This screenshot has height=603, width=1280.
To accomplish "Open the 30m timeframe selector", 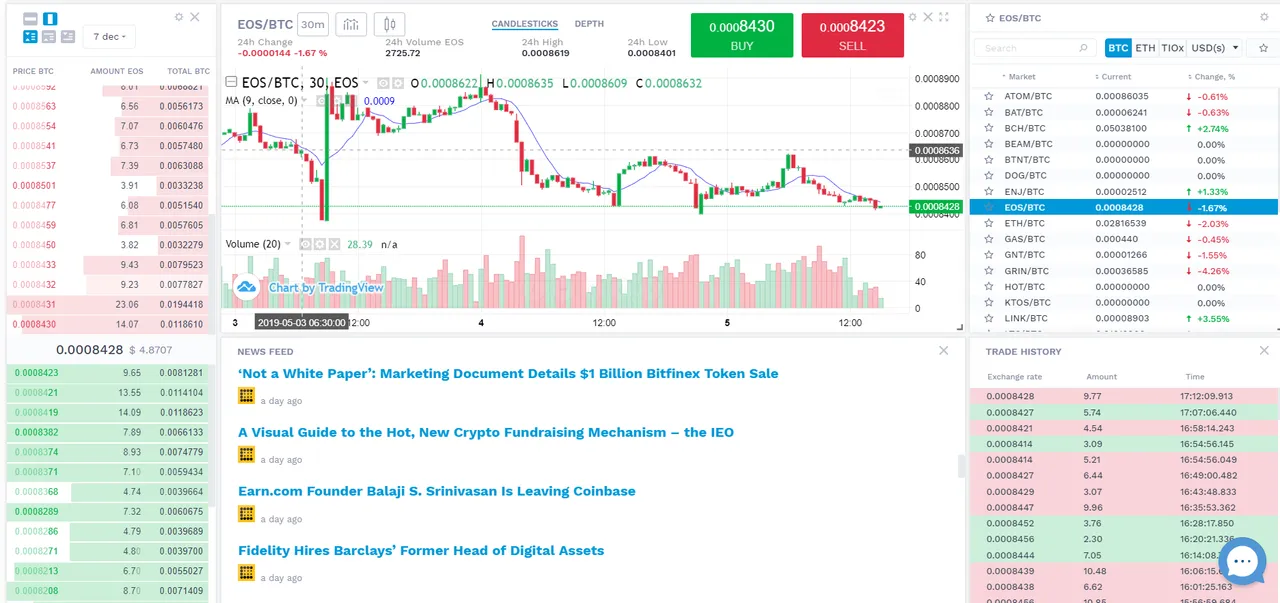I will 313,24.
